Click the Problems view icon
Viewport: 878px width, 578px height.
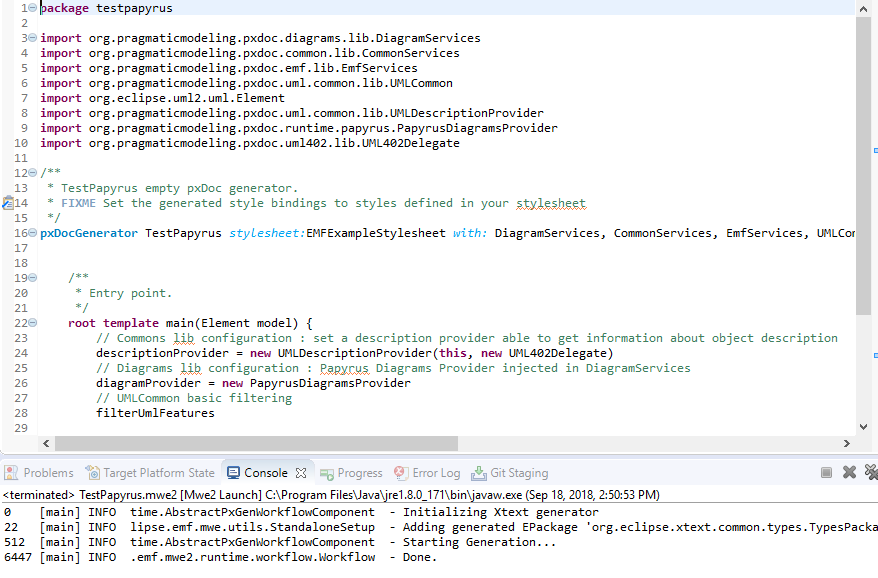pyautogui.click(x=12, y=473)
